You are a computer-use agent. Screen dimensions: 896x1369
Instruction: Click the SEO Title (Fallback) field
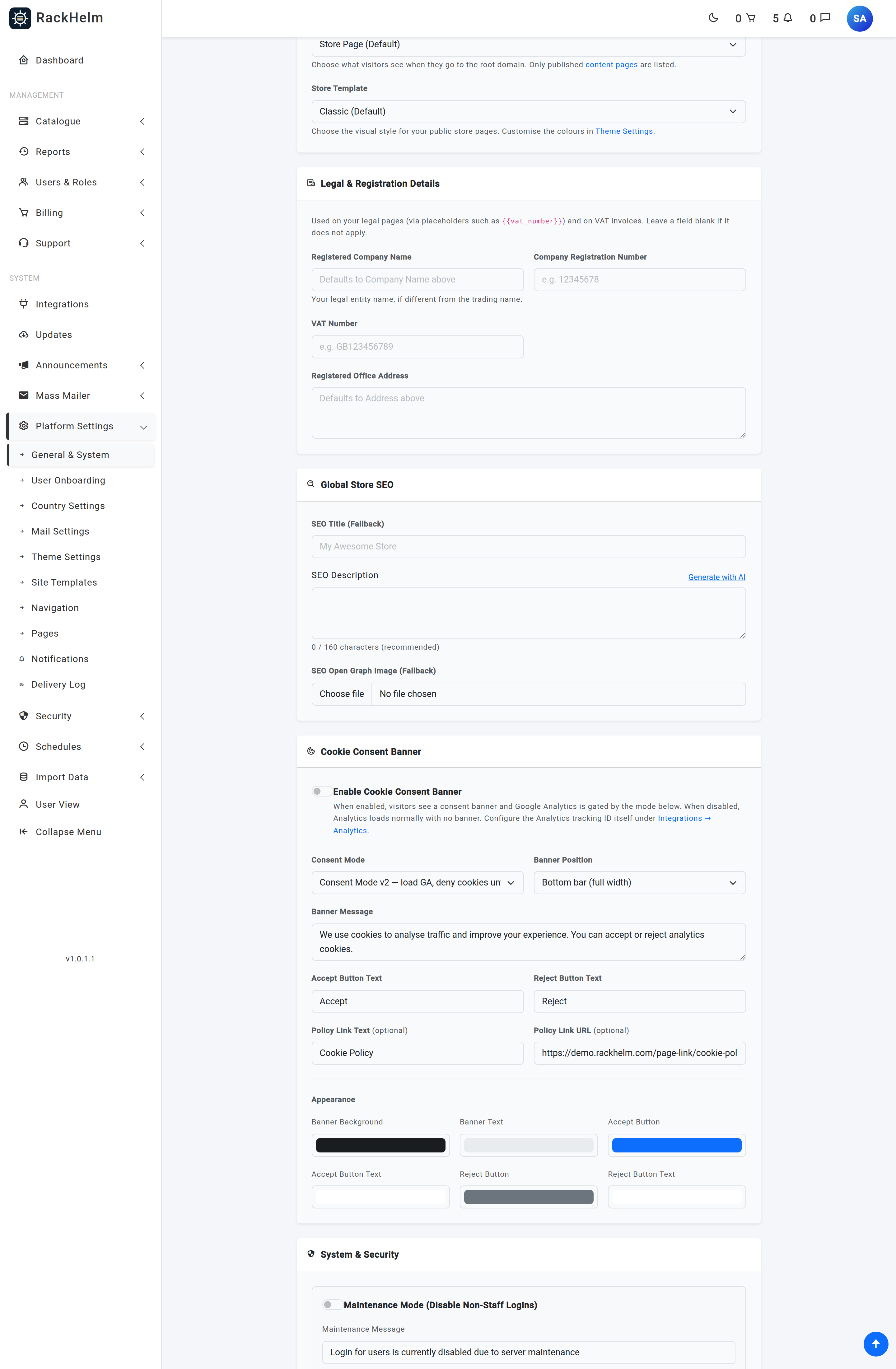(x=528, y=546)
